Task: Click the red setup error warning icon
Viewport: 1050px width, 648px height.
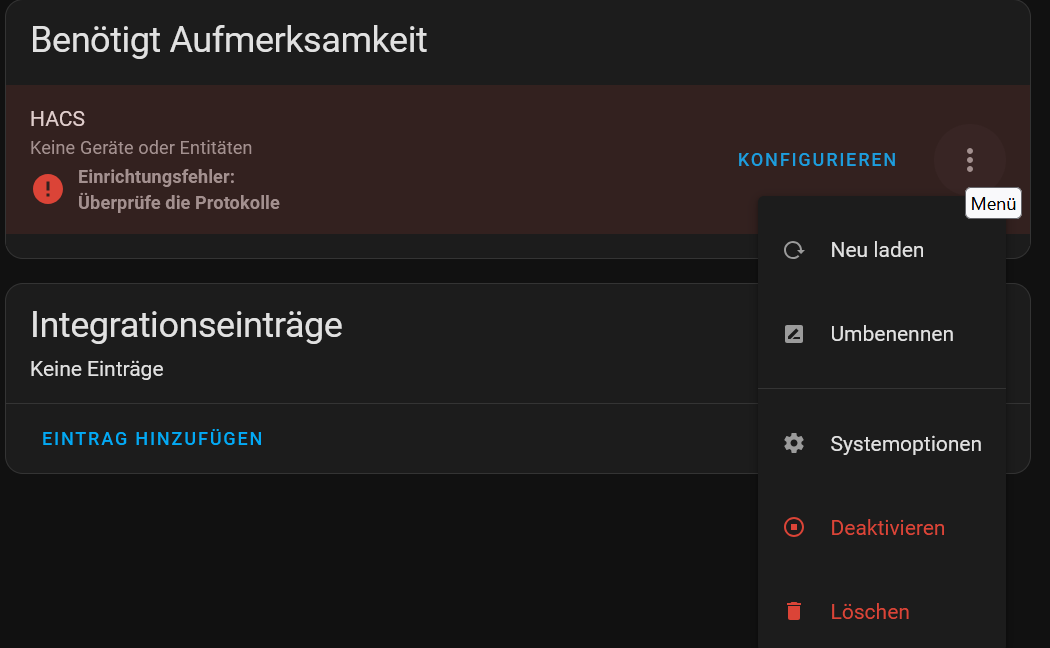Action: [x=48, y=189]
